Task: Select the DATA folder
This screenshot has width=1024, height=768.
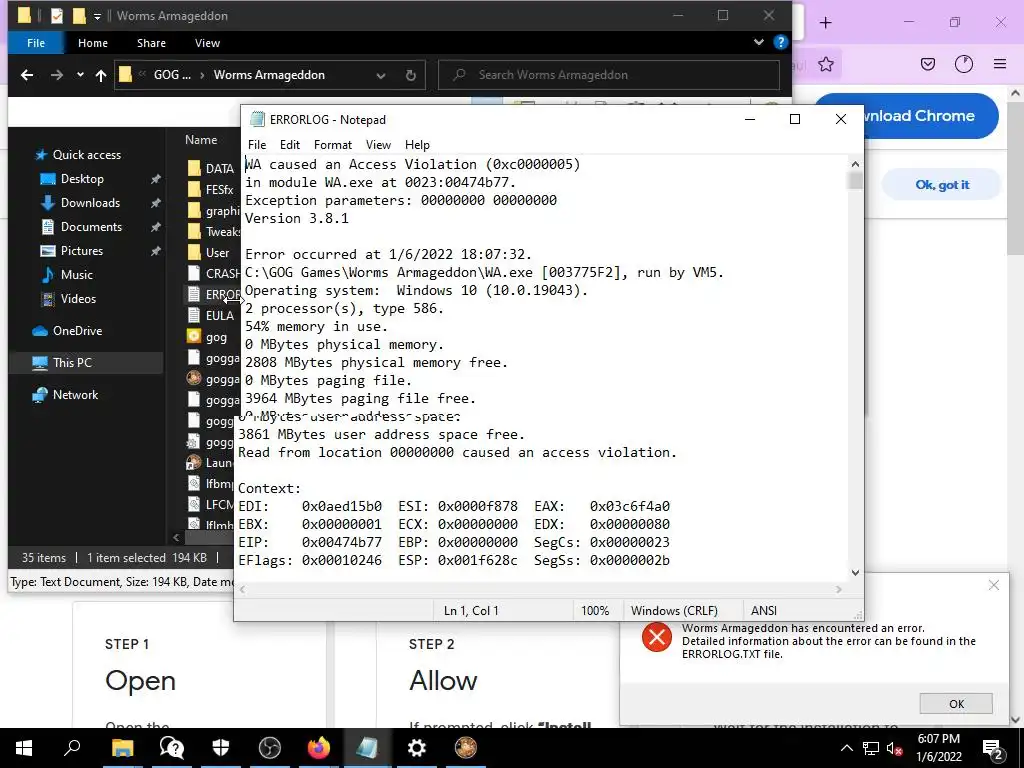Action: (211, 168)
